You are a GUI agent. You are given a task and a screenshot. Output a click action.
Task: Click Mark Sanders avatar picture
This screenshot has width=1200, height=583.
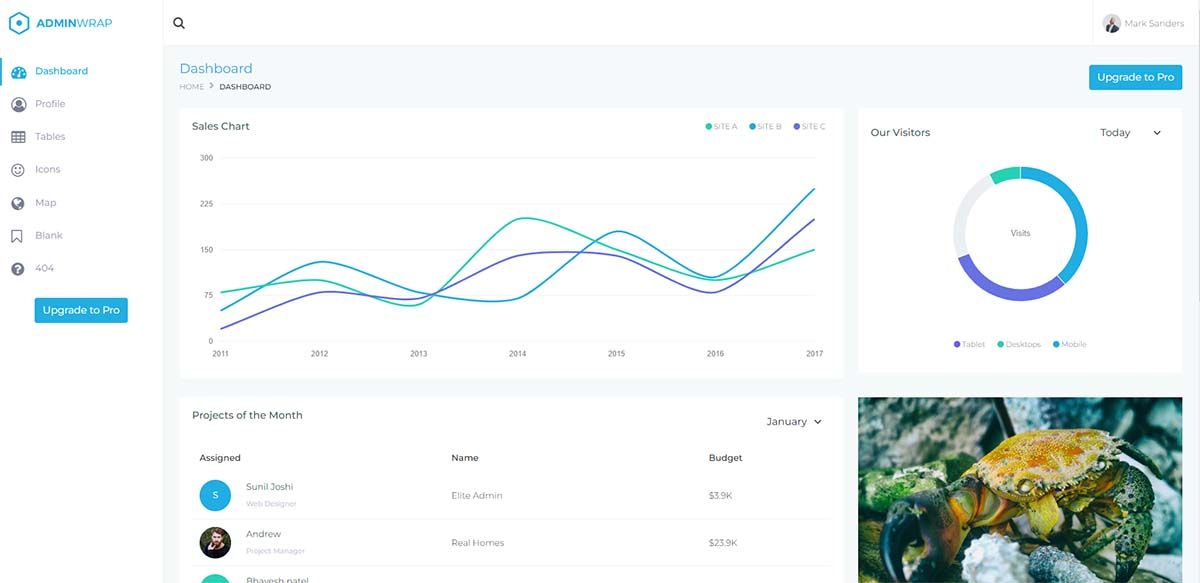point(1112,23)
